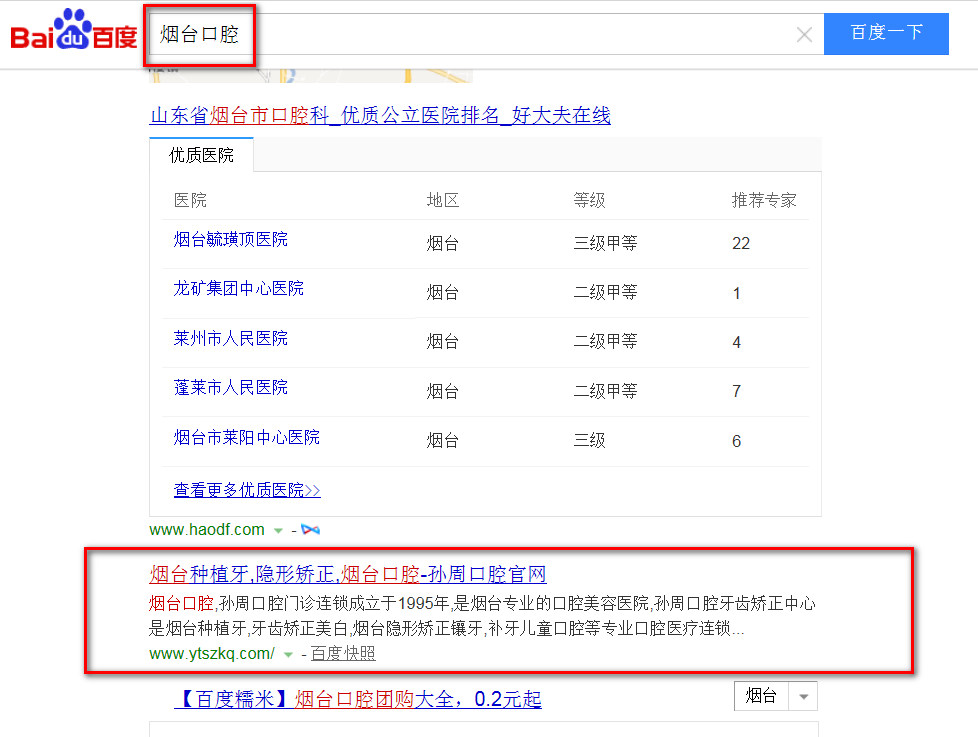Screen dimensions: 978x737
Task: Expand the 烟台 region selector dropdown
Action: click(802, 695)
